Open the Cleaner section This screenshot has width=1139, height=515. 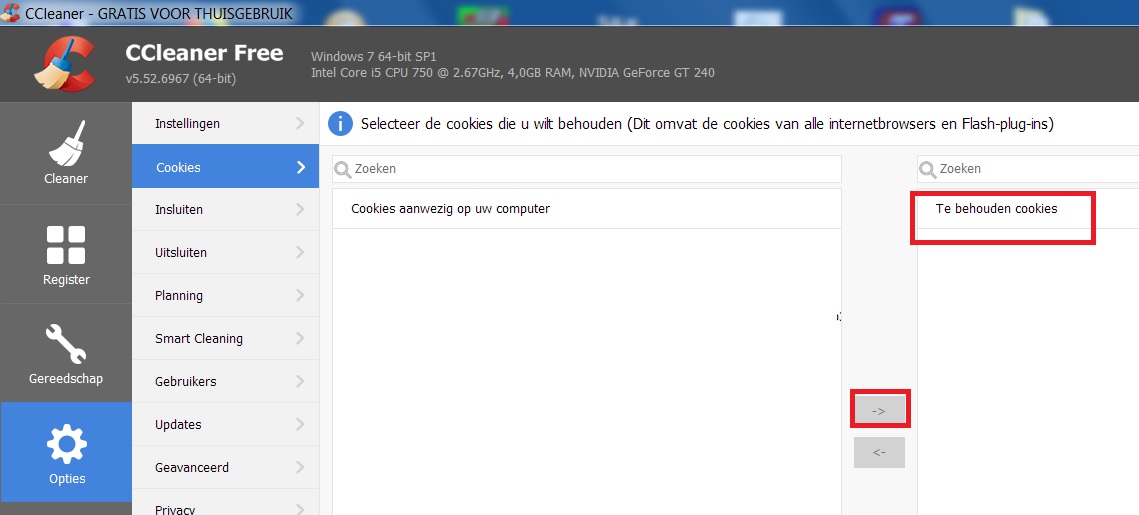pos(65,153)
